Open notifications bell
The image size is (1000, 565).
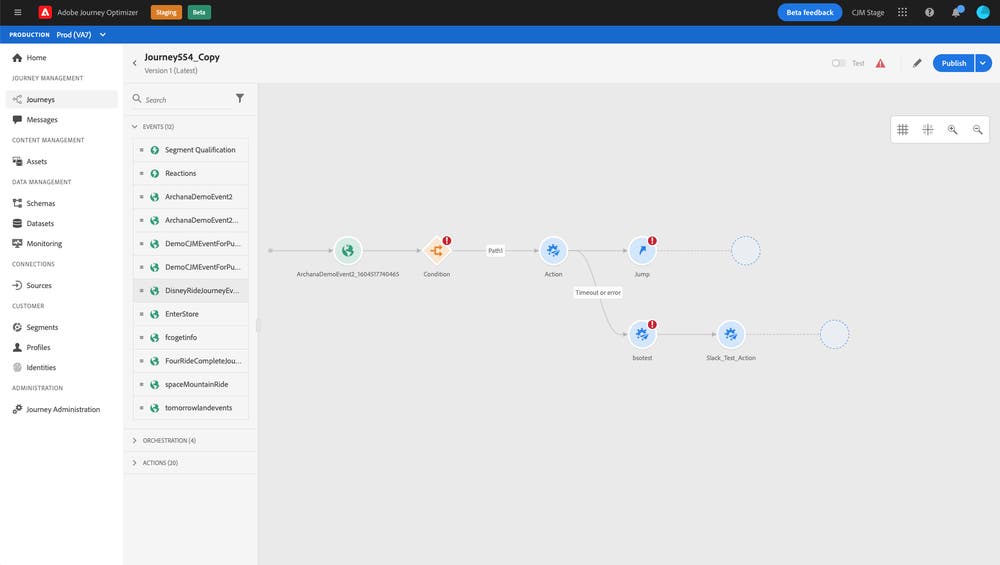[956, 12]
